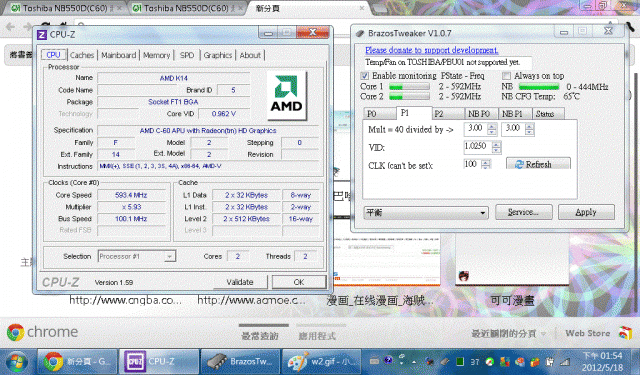Open 可可漫畫 thumbnail
Viewport: 640px width, 375px height.
pyautogui.click(x=512, y=259)
